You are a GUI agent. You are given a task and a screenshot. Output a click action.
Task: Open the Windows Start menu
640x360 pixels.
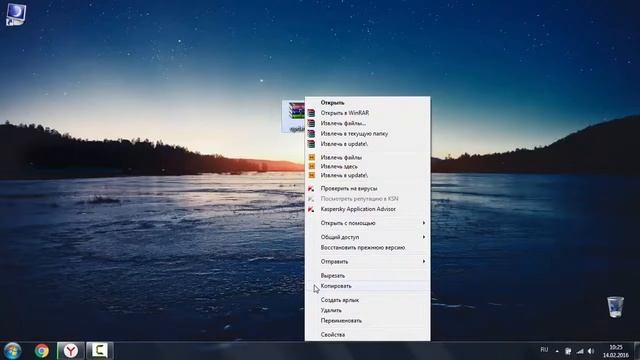(x=12, y=351)
